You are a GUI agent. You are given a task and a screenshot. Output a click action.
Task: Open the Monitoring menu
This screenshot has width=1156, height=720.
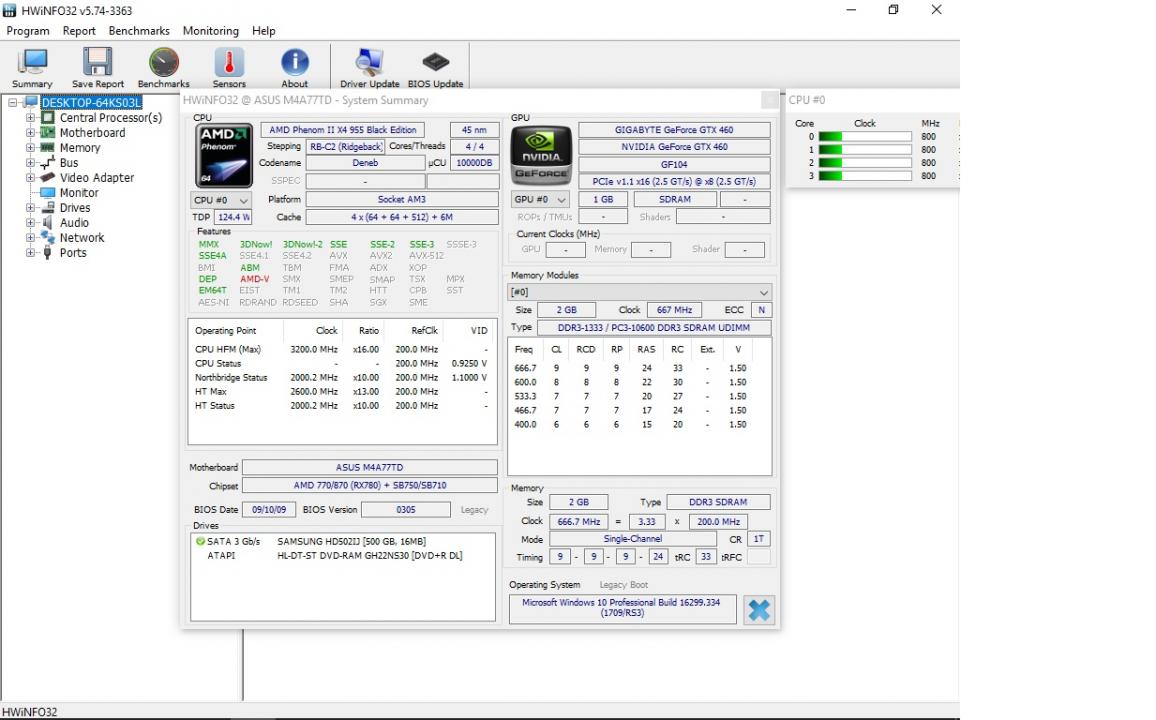(210, 31)
